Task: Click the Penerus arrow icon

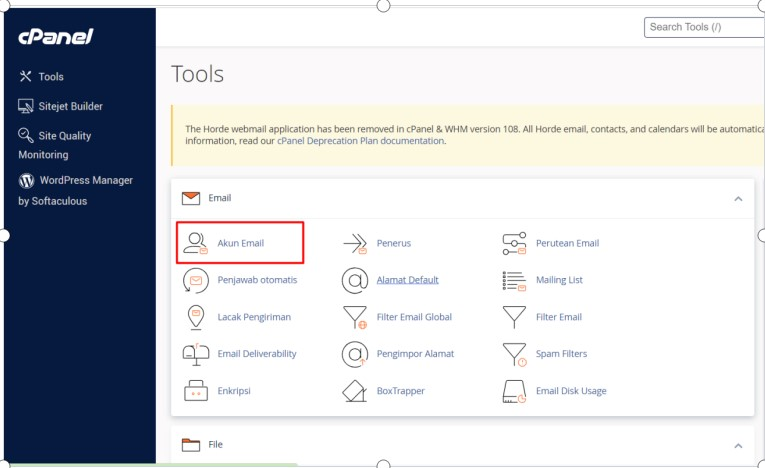Action: tap(355, 243)
